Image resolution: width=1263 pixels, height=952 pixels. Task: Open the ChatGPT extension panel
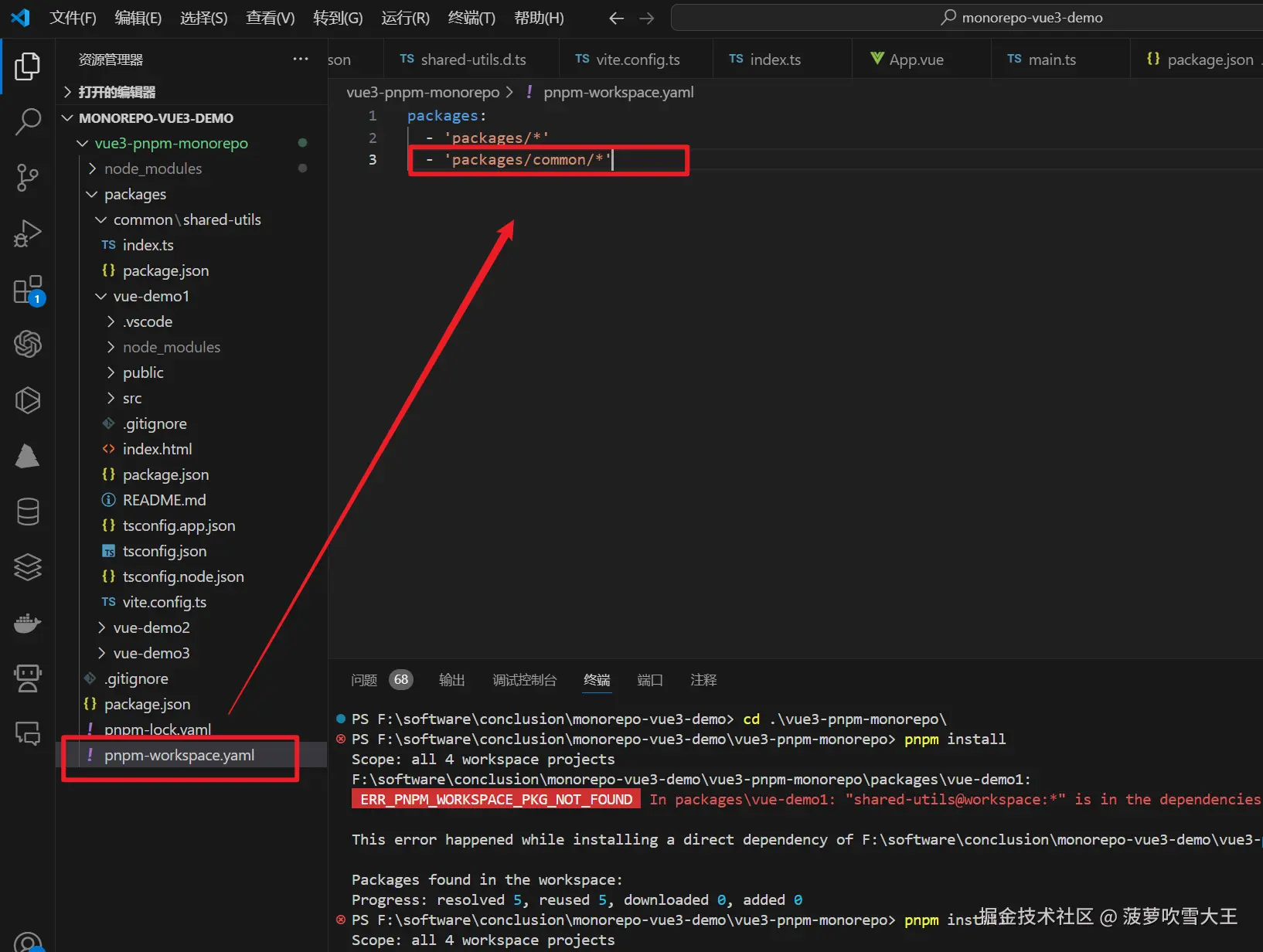click(28, 344)
